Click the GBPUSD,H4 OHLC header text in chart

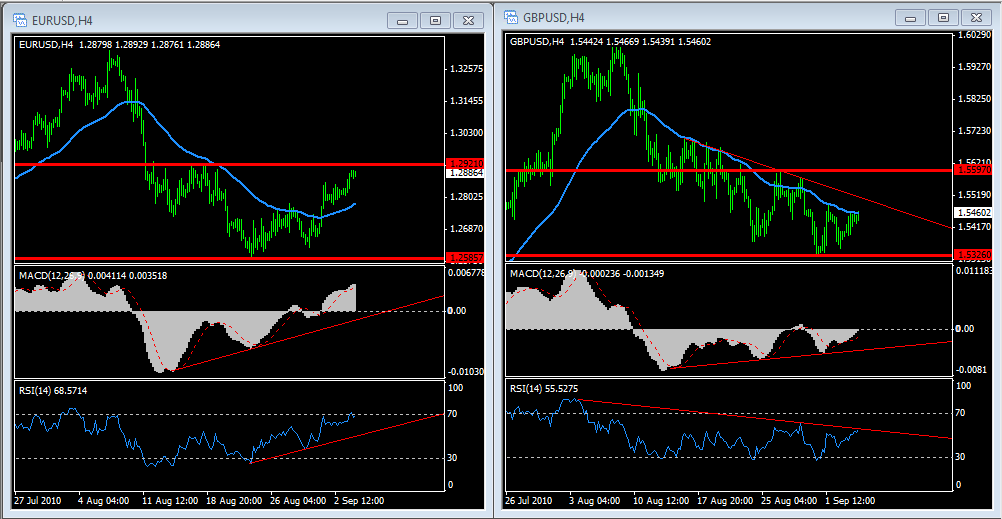610,42
